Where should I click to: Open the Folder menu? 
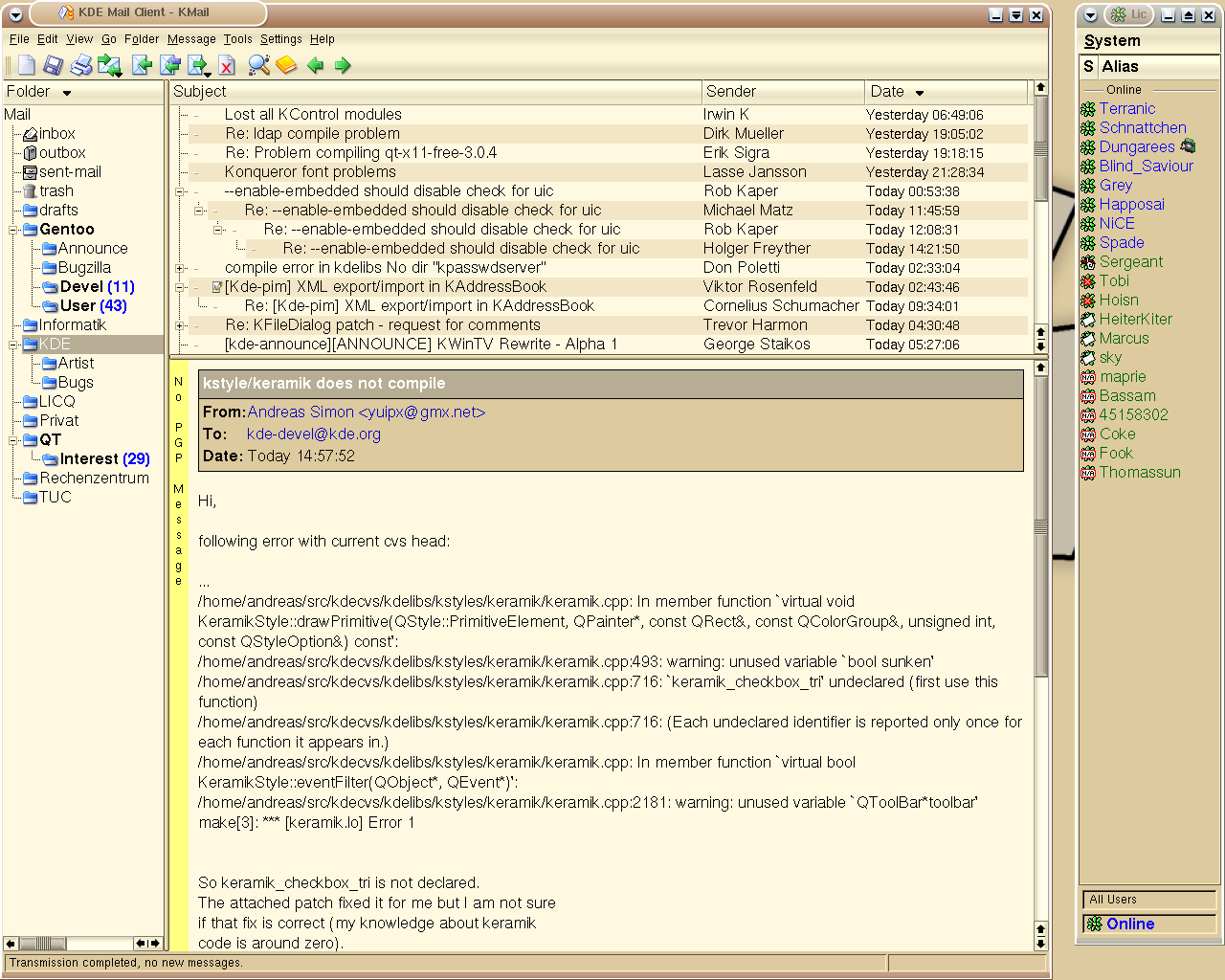click(142, 39)
